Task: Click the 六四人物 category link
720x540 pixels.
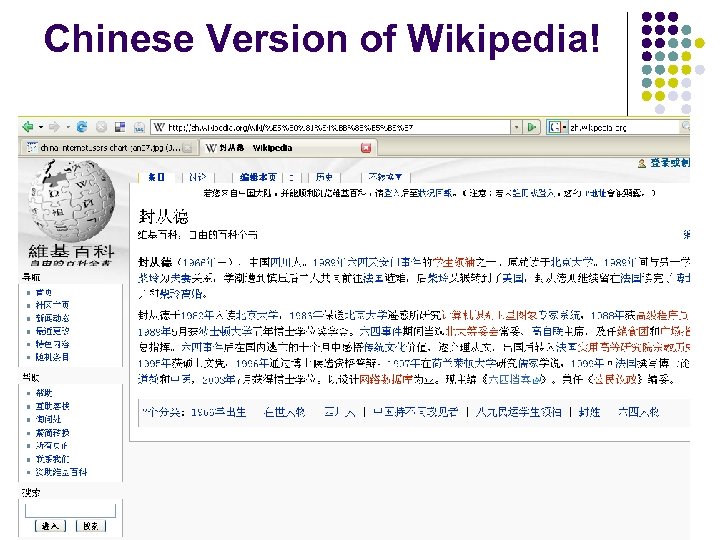Action: tap(638, 412)
